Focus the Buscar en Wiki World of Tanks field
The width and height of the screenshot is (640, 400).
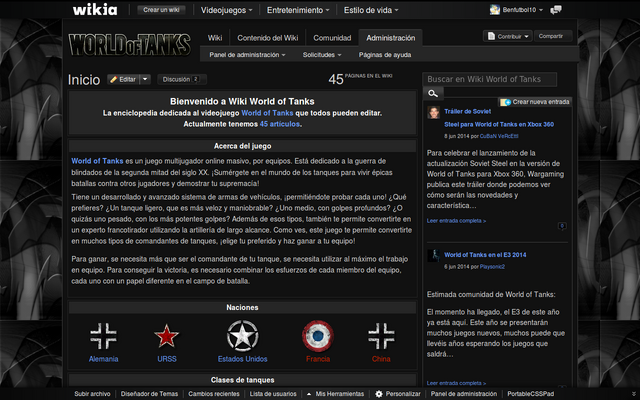coord(489,79)
